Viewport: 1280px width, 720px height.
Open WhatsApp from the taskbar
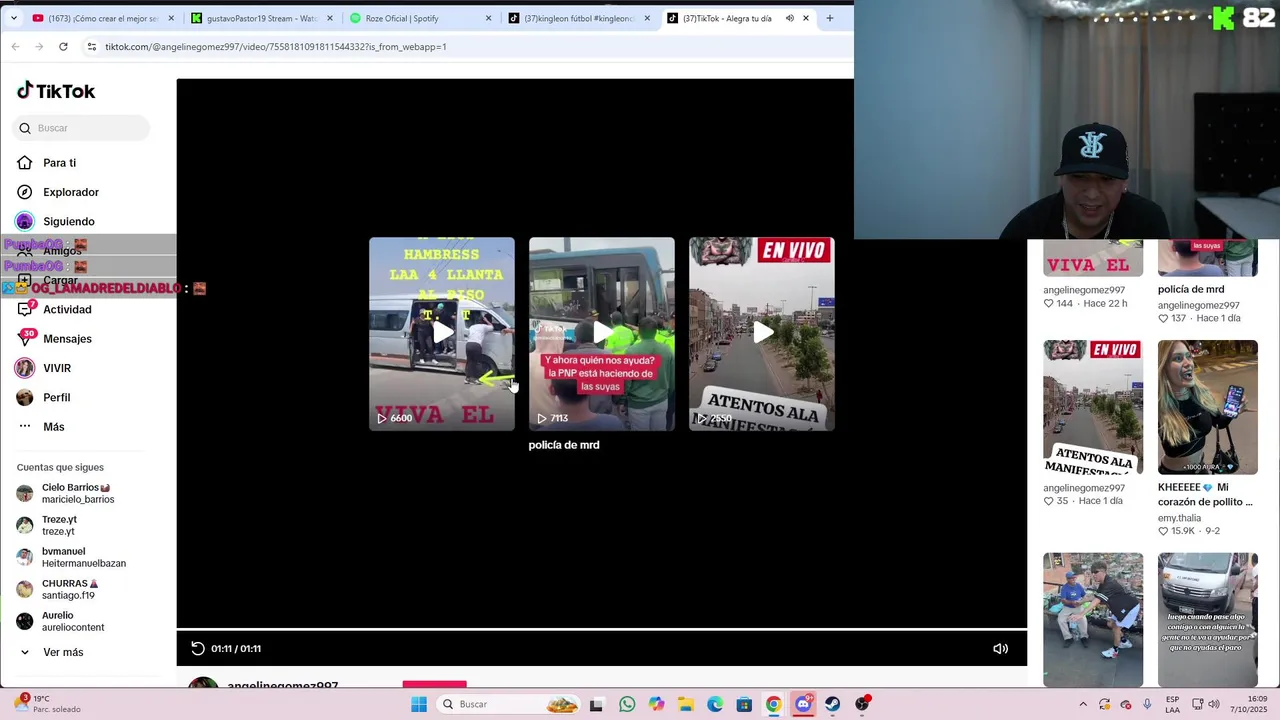627,704
